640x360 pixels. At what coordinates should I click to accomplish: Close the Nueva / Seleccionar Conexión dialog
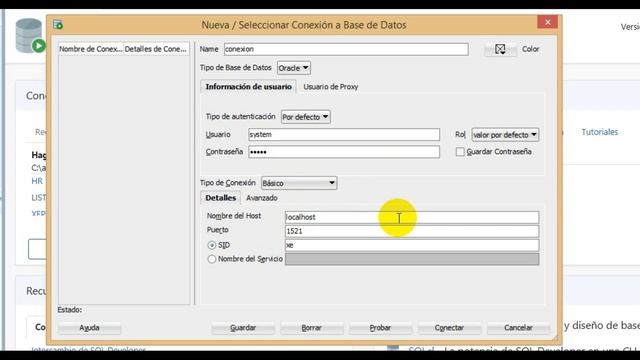[x=548, y=22]
